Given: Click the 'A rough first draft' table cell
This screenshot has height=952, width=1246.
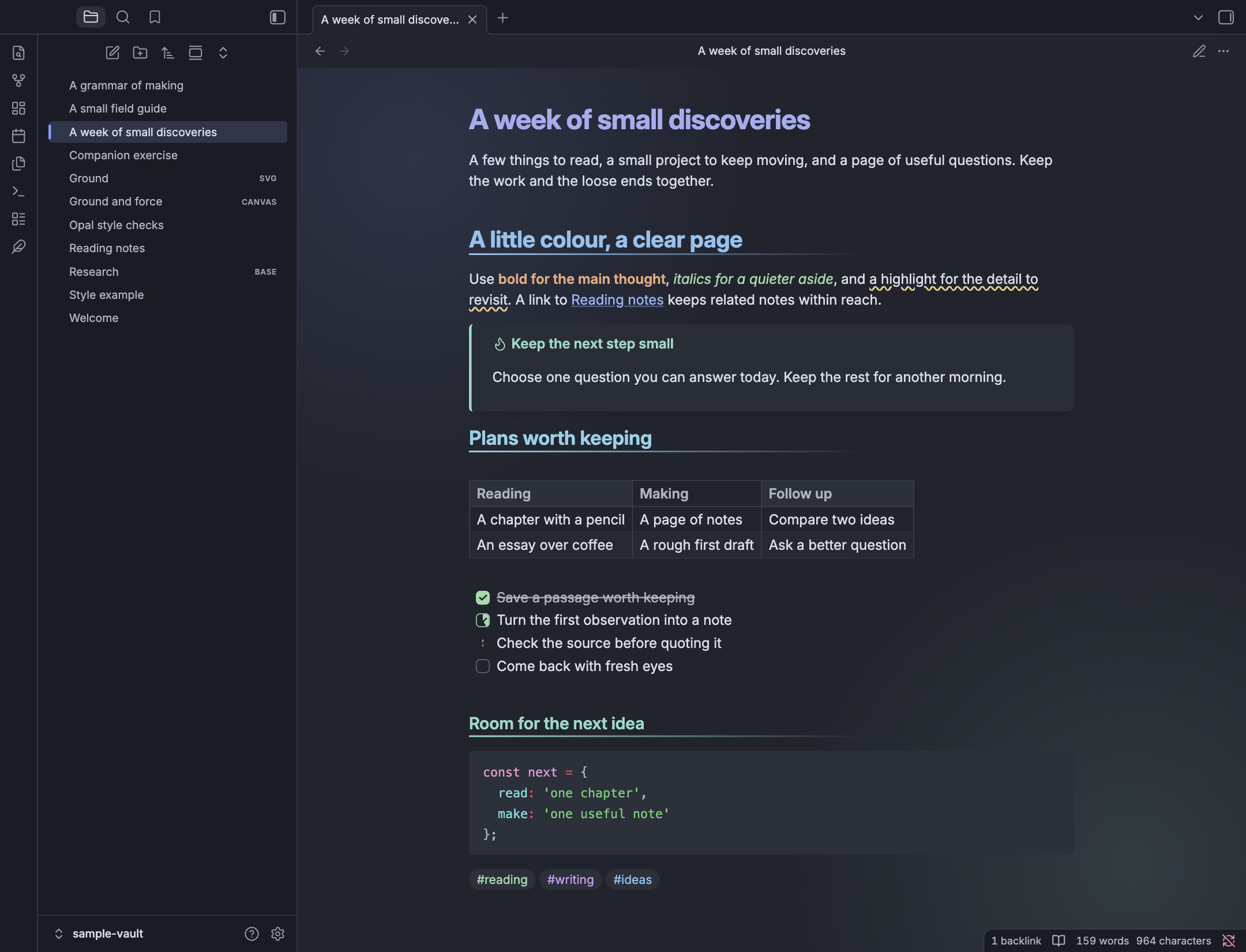Looking at the screenshot, I should coord(696,545).
